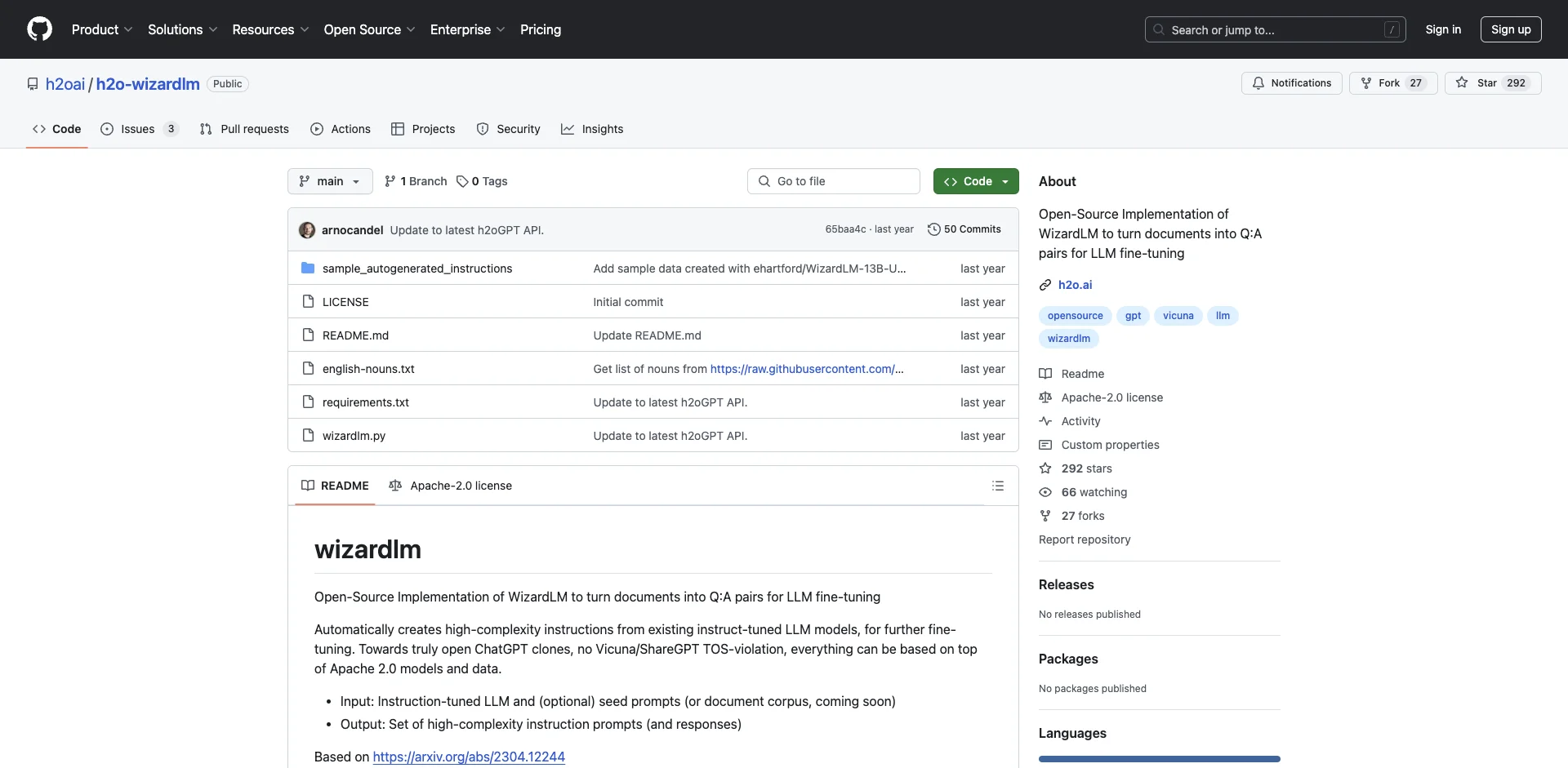Image resolution: width=1568 pixels, height=768 pixels.
Task: Open the english-nouns.txt file
Action: pyautogui.click(x=368, y=369)
